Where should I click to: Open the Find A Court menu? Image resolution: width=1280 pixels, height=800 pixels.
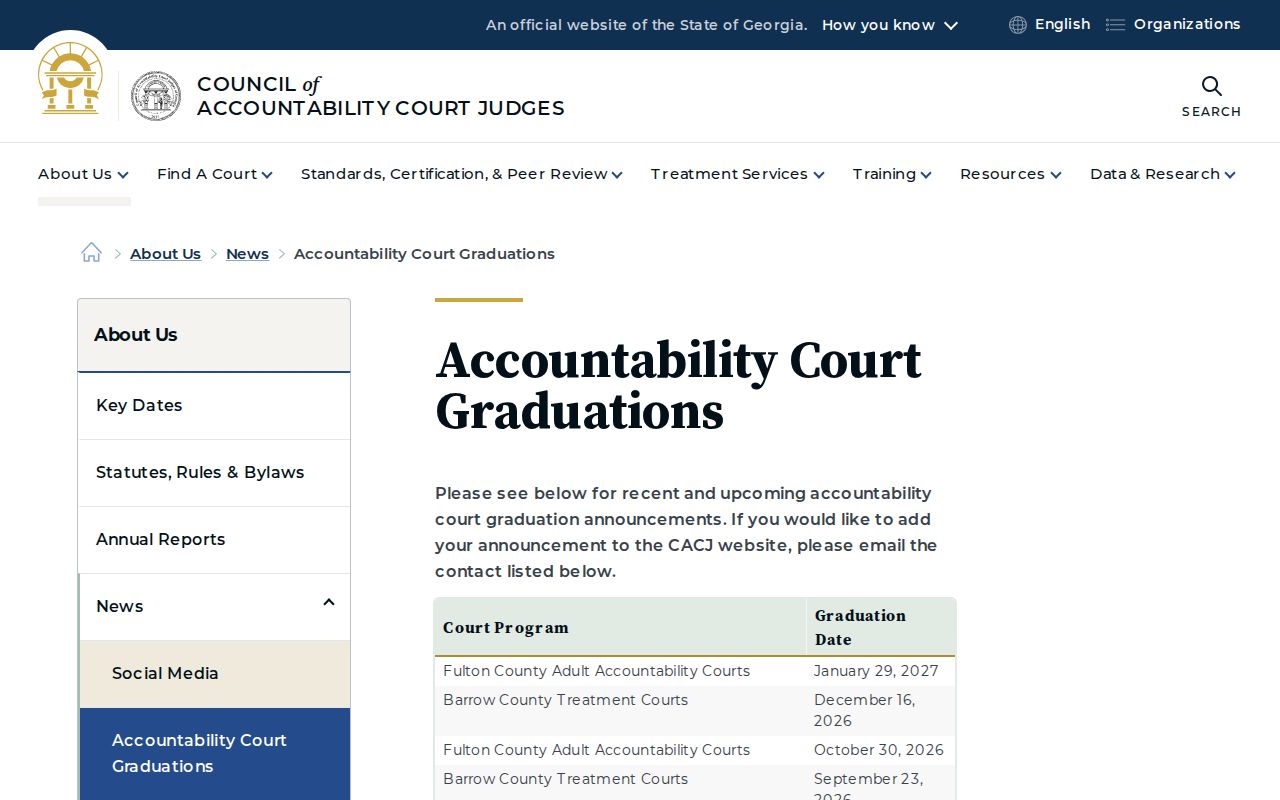click(x=215, y=174)
